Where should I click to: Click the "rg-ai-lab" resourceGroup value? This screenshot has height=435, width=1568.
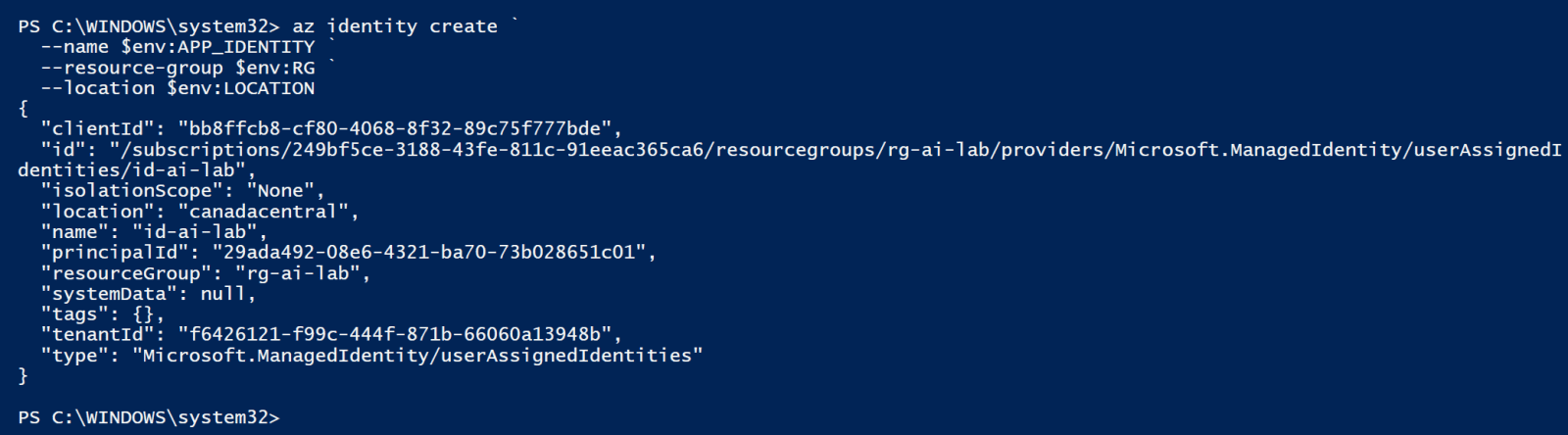(302, 272)
